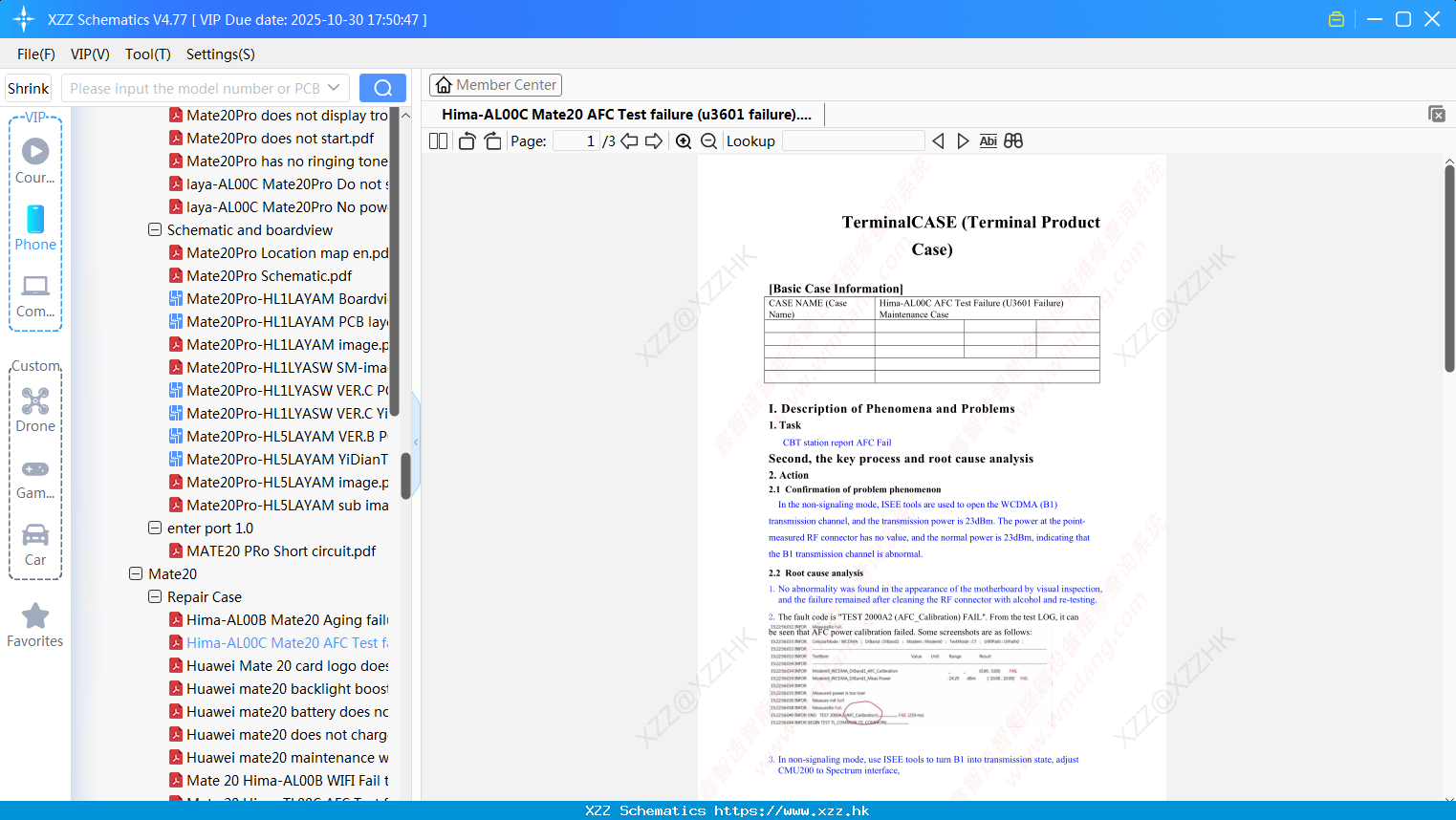This screenshot has height=820, width=1456.
Task: Collapse the enter port 1.0 folder
Action: [155, 529]
